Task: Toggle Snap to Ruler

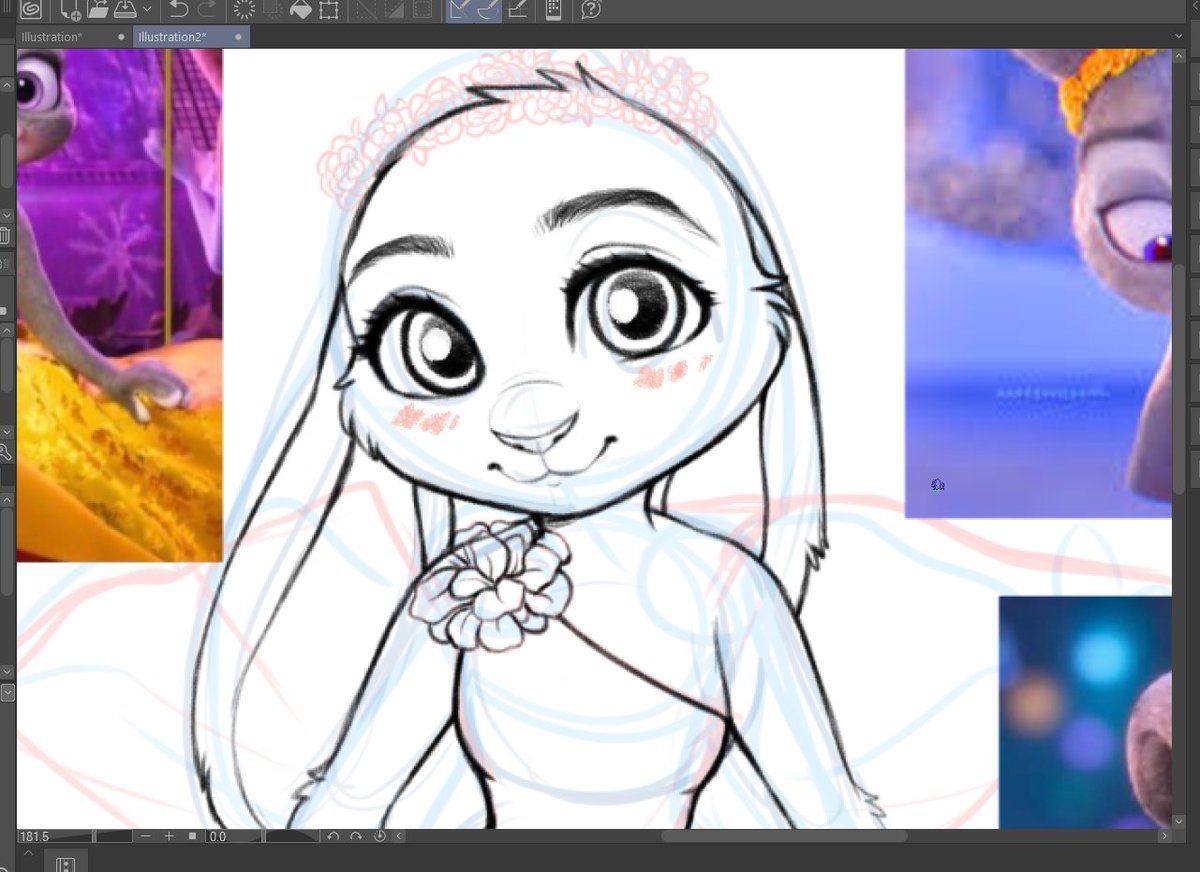Action: (x=460, y=10)
